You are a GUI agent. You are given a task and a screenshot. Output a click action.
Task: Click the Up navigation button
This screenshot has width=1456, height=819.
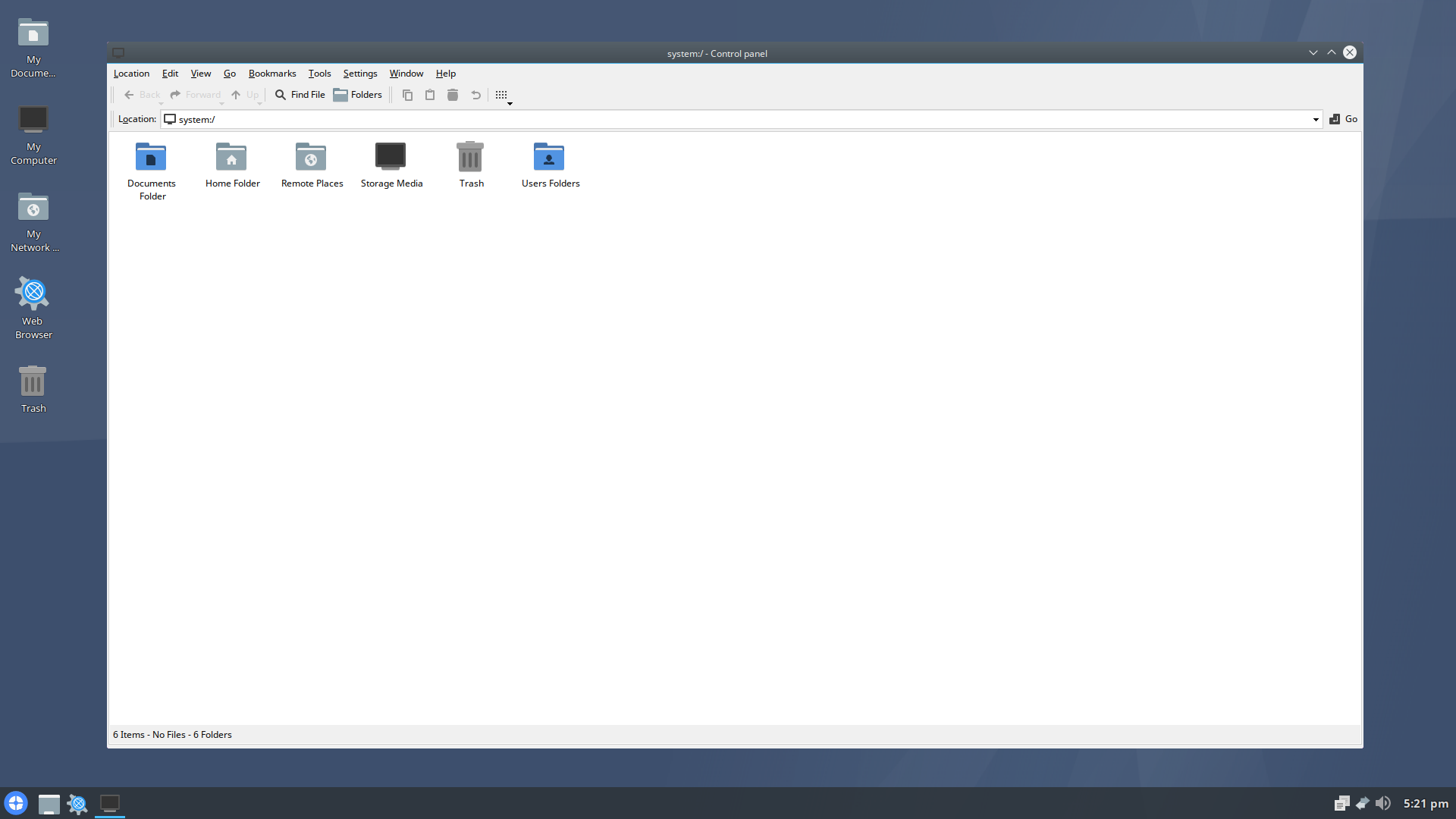[244, 95]
